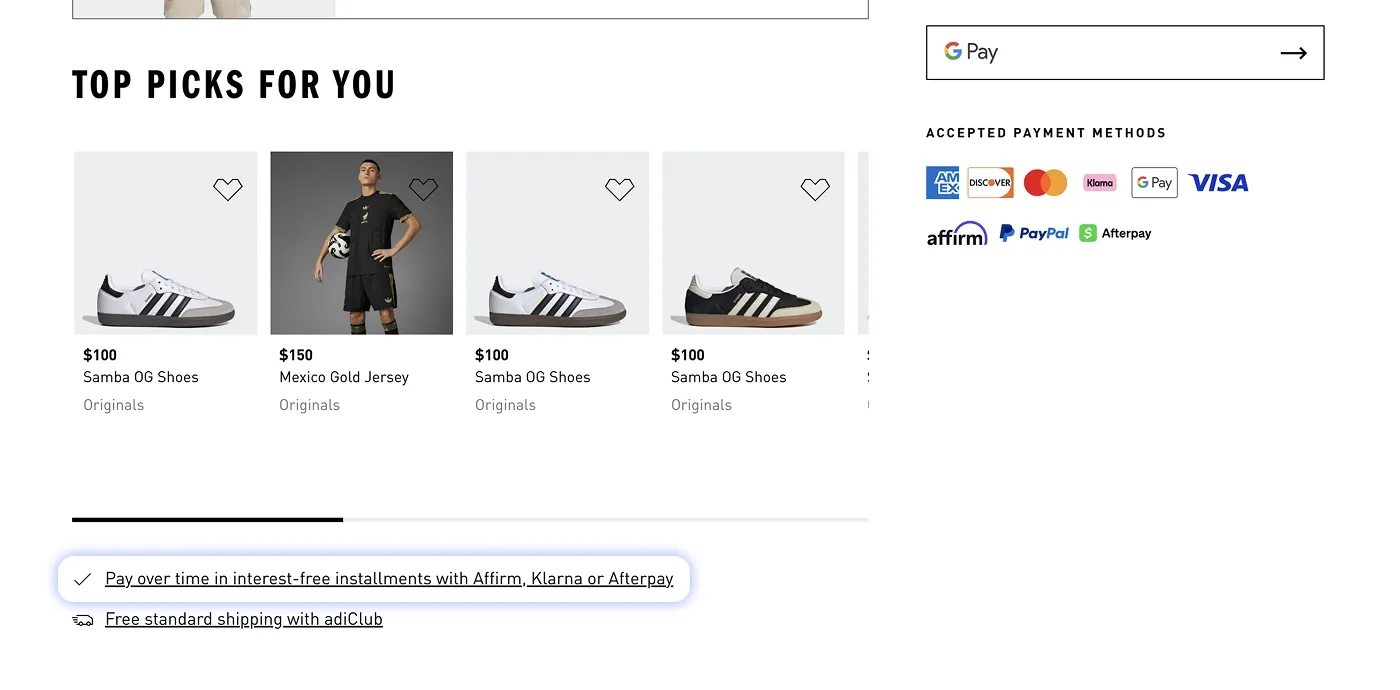The width and height of the screenshot is (1400, 690).
Task: Click the $150 Mexico Gold Jersey price label
Action: (296, 355)
